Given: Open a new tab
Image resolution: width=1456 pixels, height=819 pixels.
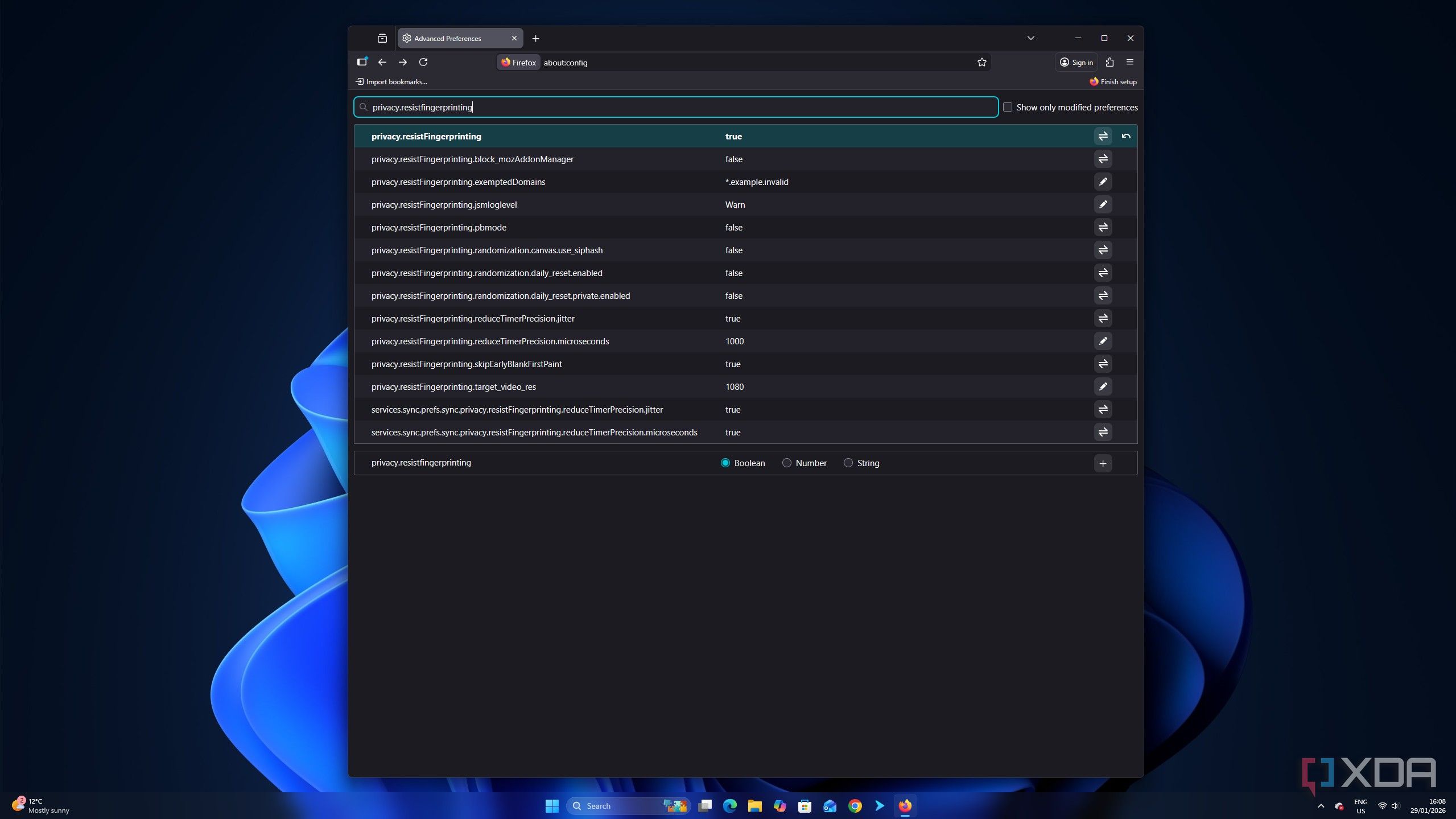Looking at the screenshot, I should coord(535,38).
